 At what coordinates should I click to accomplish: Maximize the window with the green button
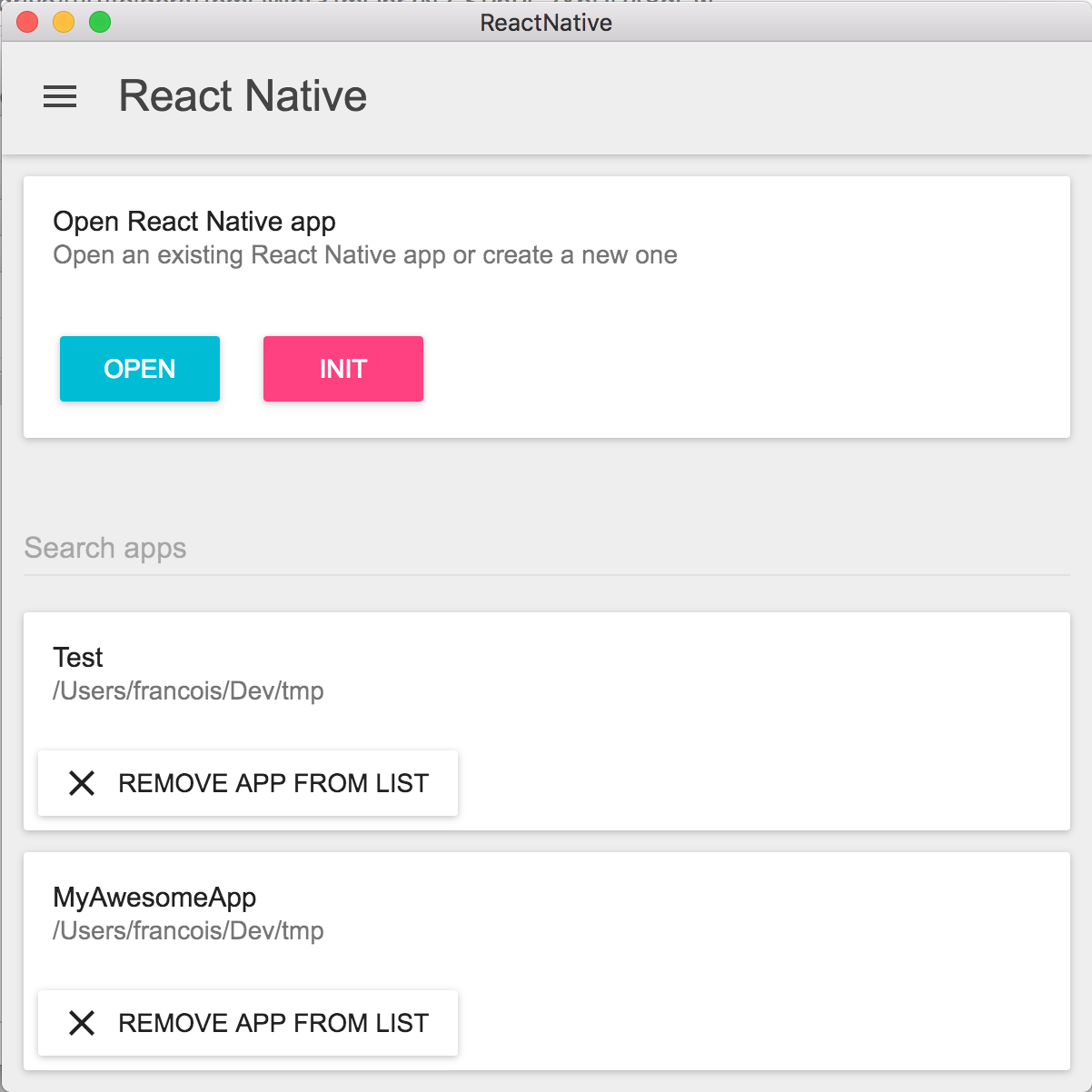(100, 22)
